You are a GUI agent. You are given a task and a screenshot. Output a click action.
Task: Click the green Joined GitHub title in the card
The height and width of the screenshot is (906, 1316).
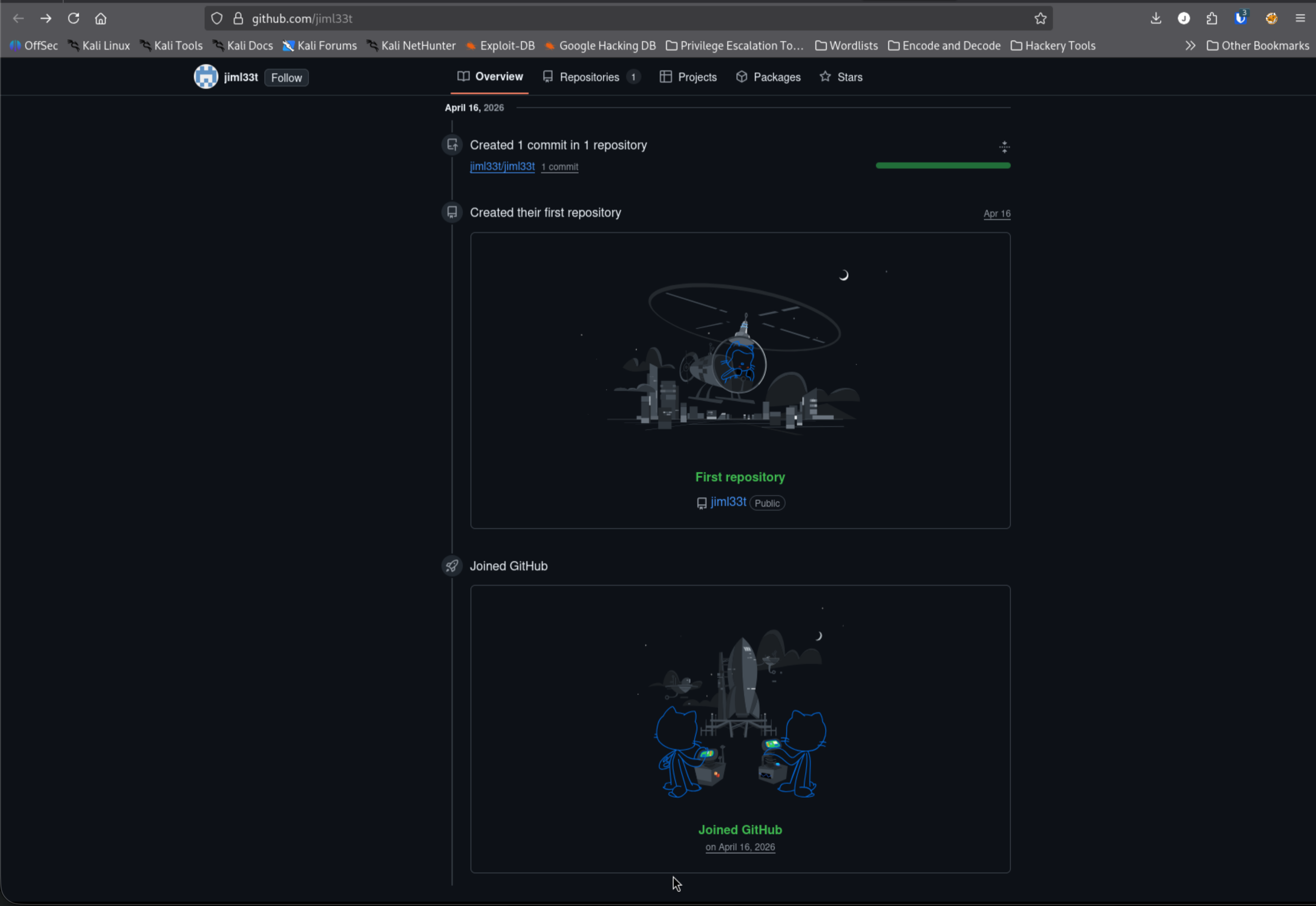[x=740, y=829]
